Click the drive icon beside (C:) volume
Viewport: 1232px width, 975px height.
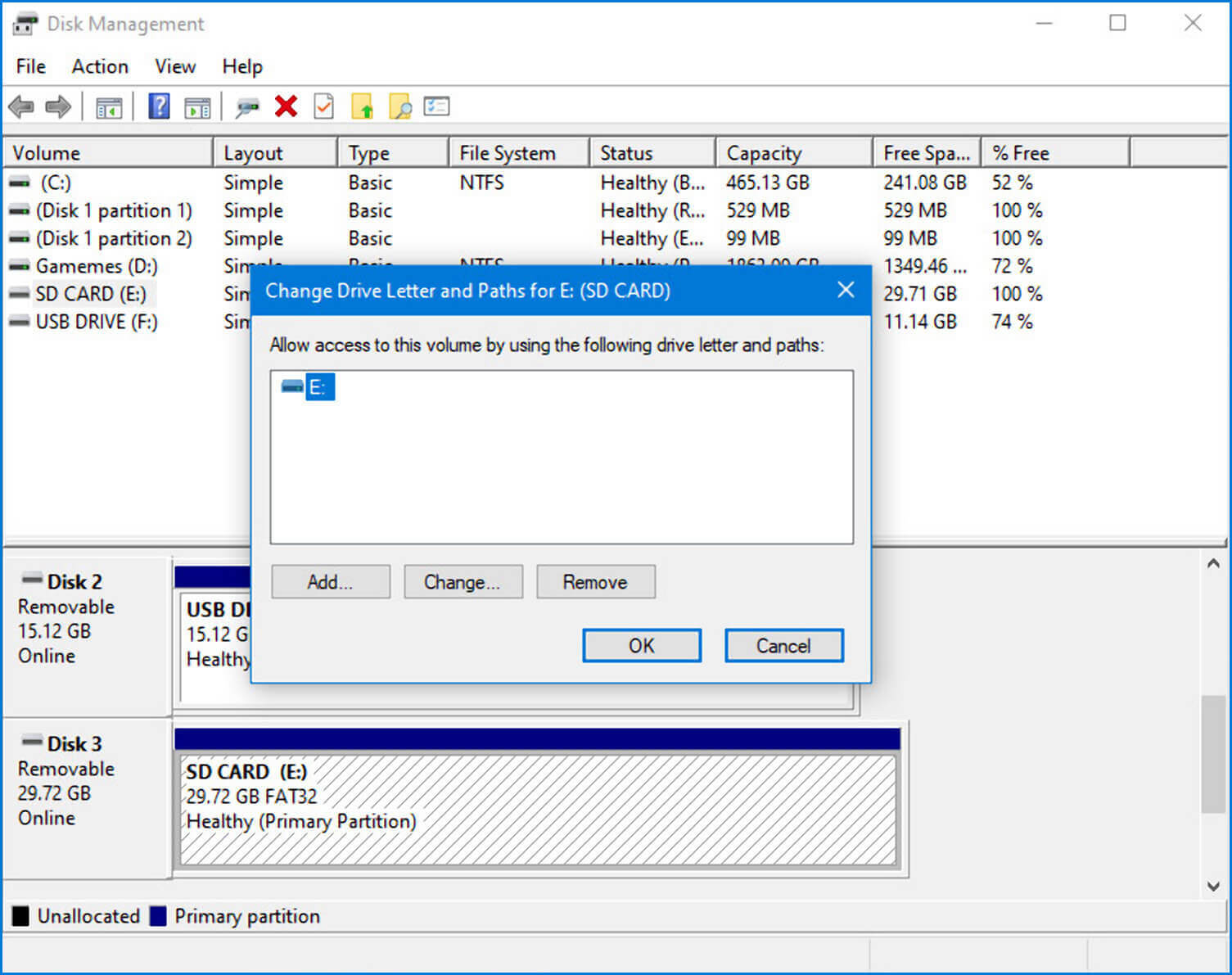(x=20, y=183)
